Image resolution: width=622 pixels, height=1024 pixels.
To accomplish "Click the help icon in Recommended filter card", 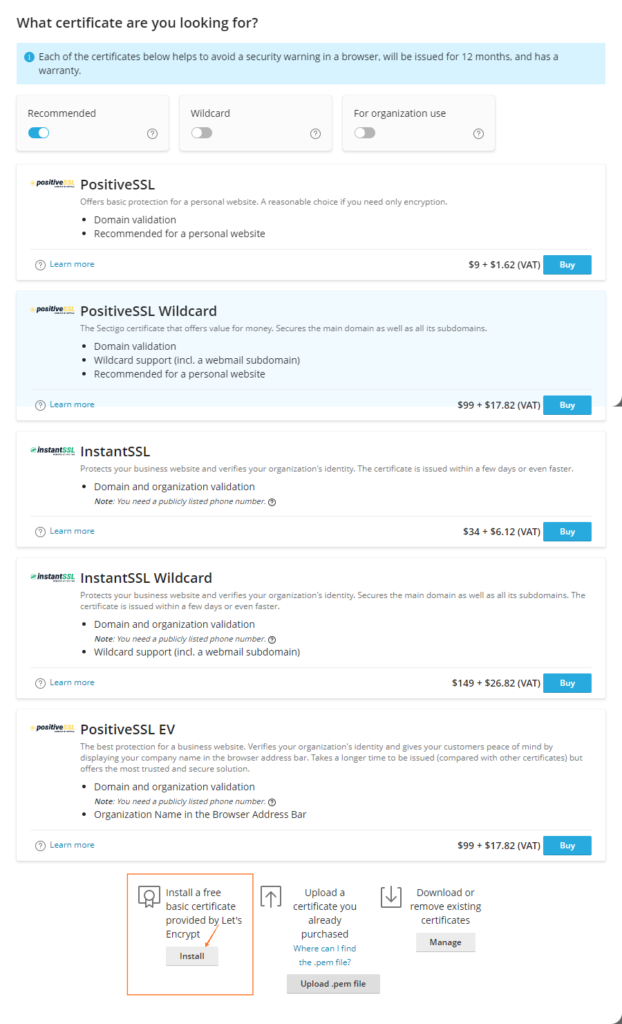I will click(152, 134).
